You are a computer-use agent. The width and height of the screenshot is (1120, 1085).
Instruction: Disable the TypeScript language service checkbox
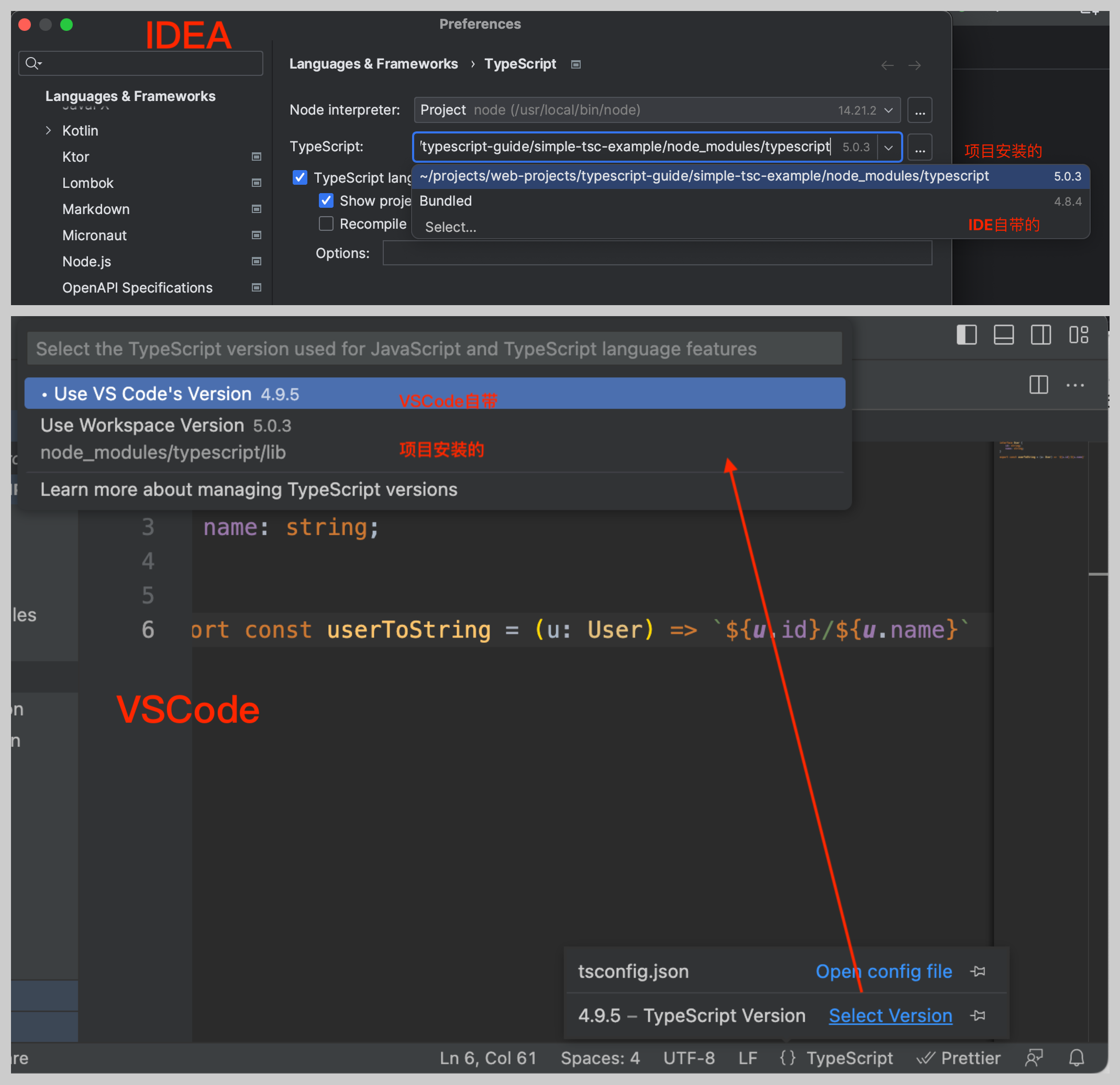pyautogui.click(x=300, y=177)
